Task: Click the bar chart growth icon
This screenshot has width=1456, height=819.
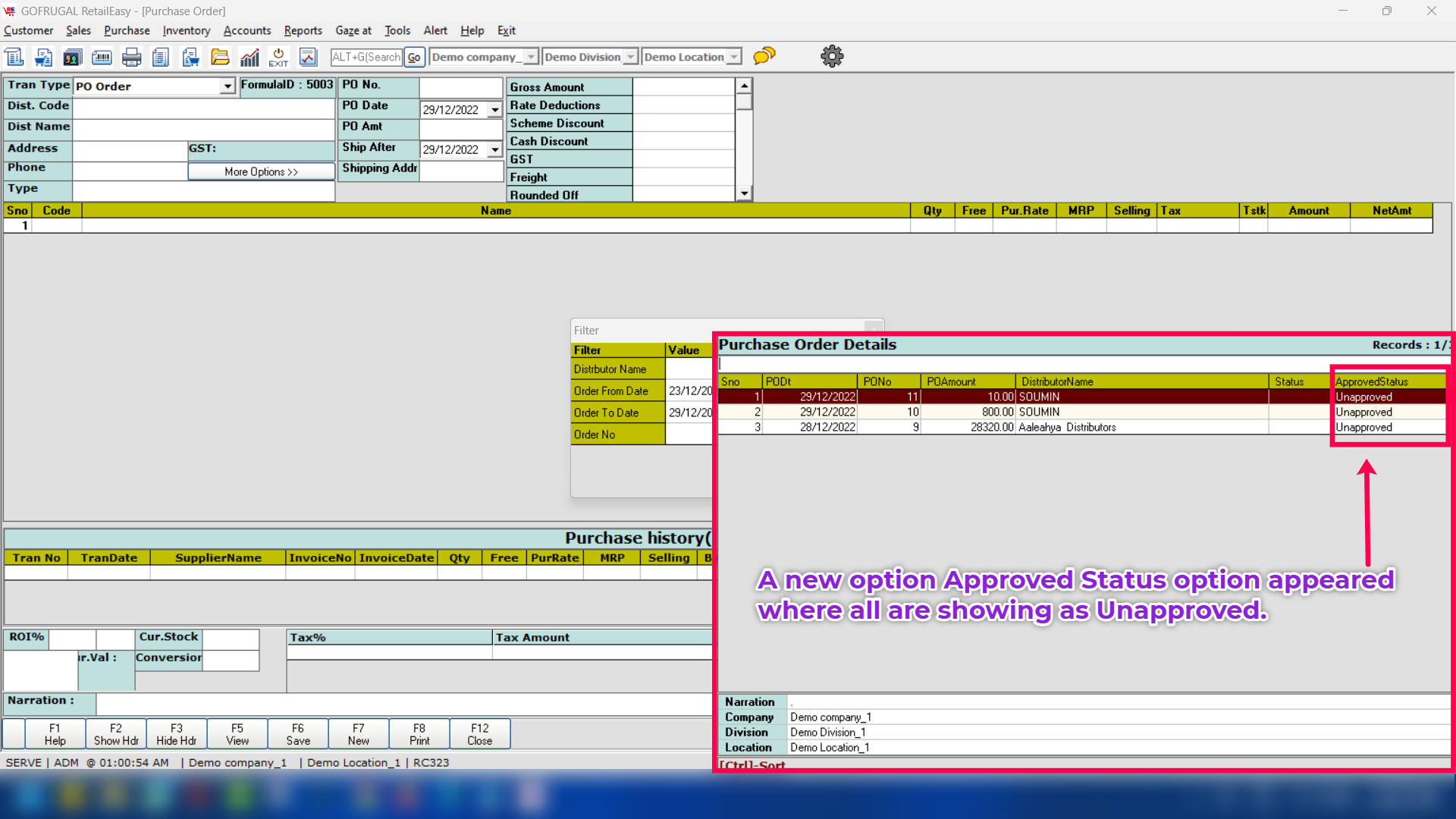Action: pos(249,57)
